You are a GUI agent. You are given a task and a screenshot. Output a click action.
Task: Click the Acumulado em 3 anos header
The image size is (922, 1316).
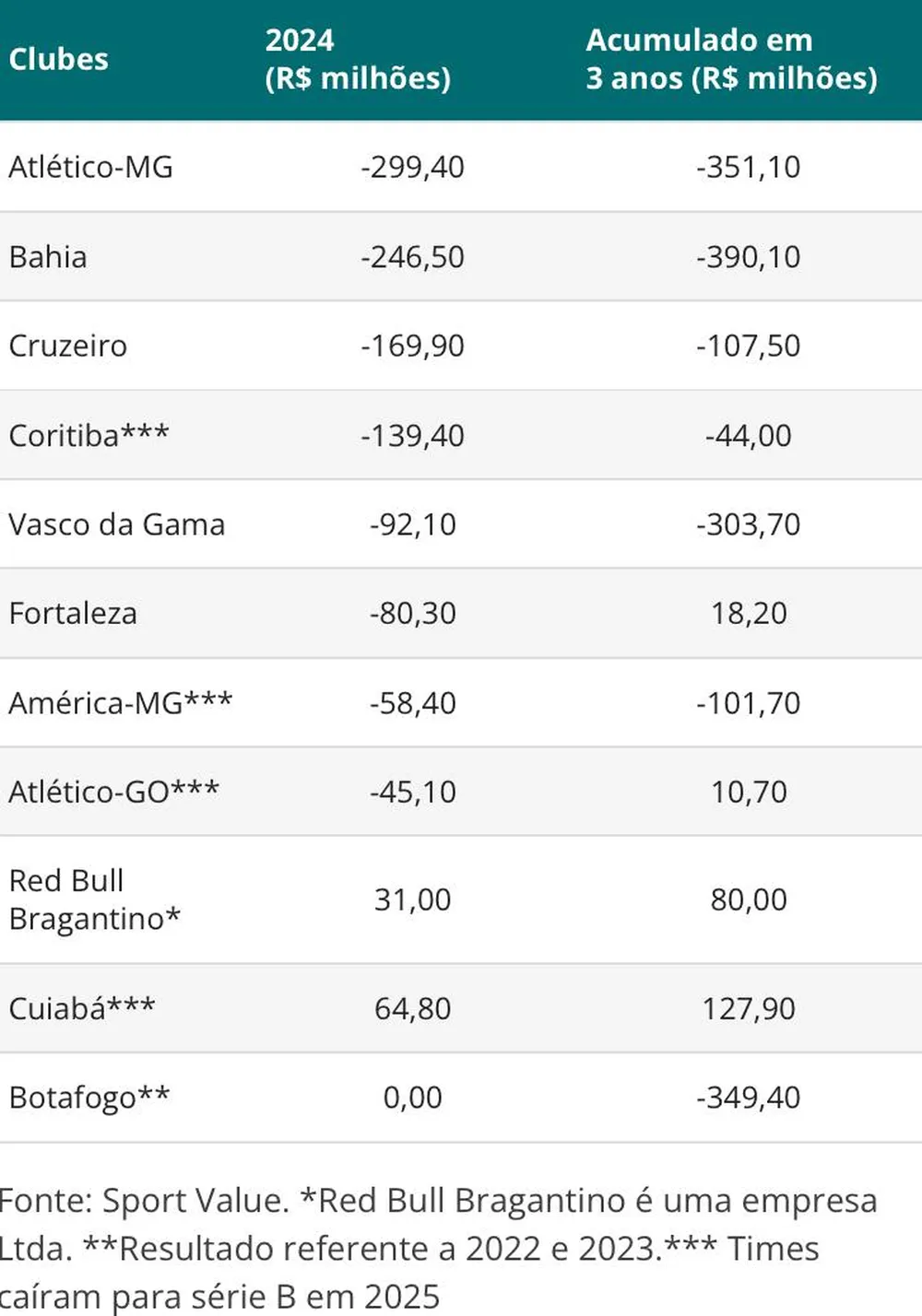(x=731, y=59)
